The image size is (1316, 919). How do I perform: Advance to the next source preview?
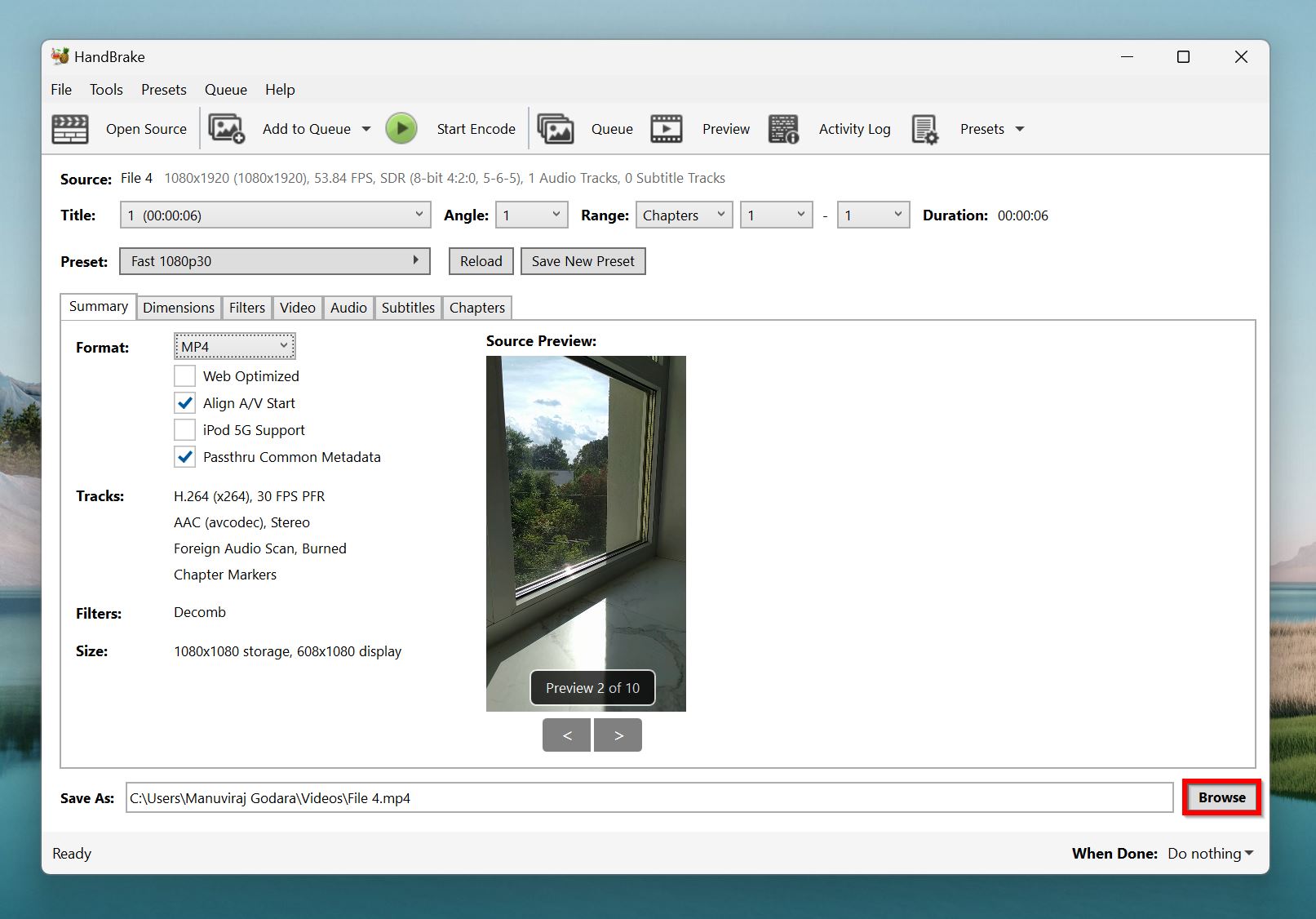tap(618, 735)
